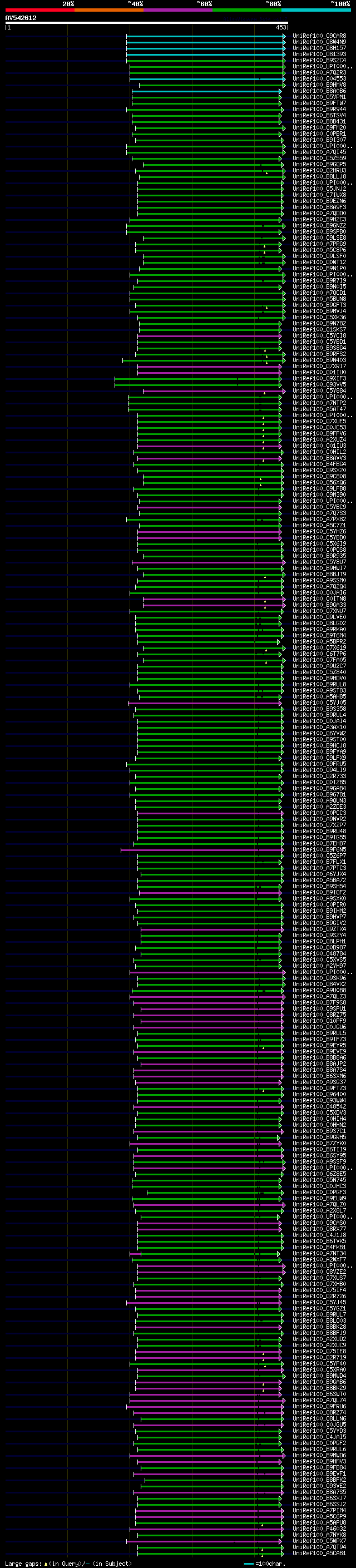Open the UniRef100_Q9CAR8 hit

319,36
